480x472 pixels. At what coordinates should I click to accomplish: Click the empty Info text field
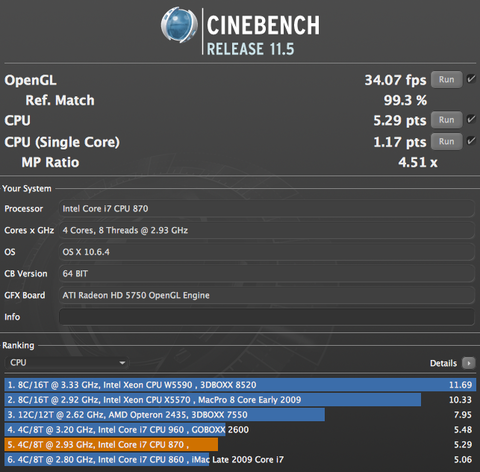(x=267, y=317)
